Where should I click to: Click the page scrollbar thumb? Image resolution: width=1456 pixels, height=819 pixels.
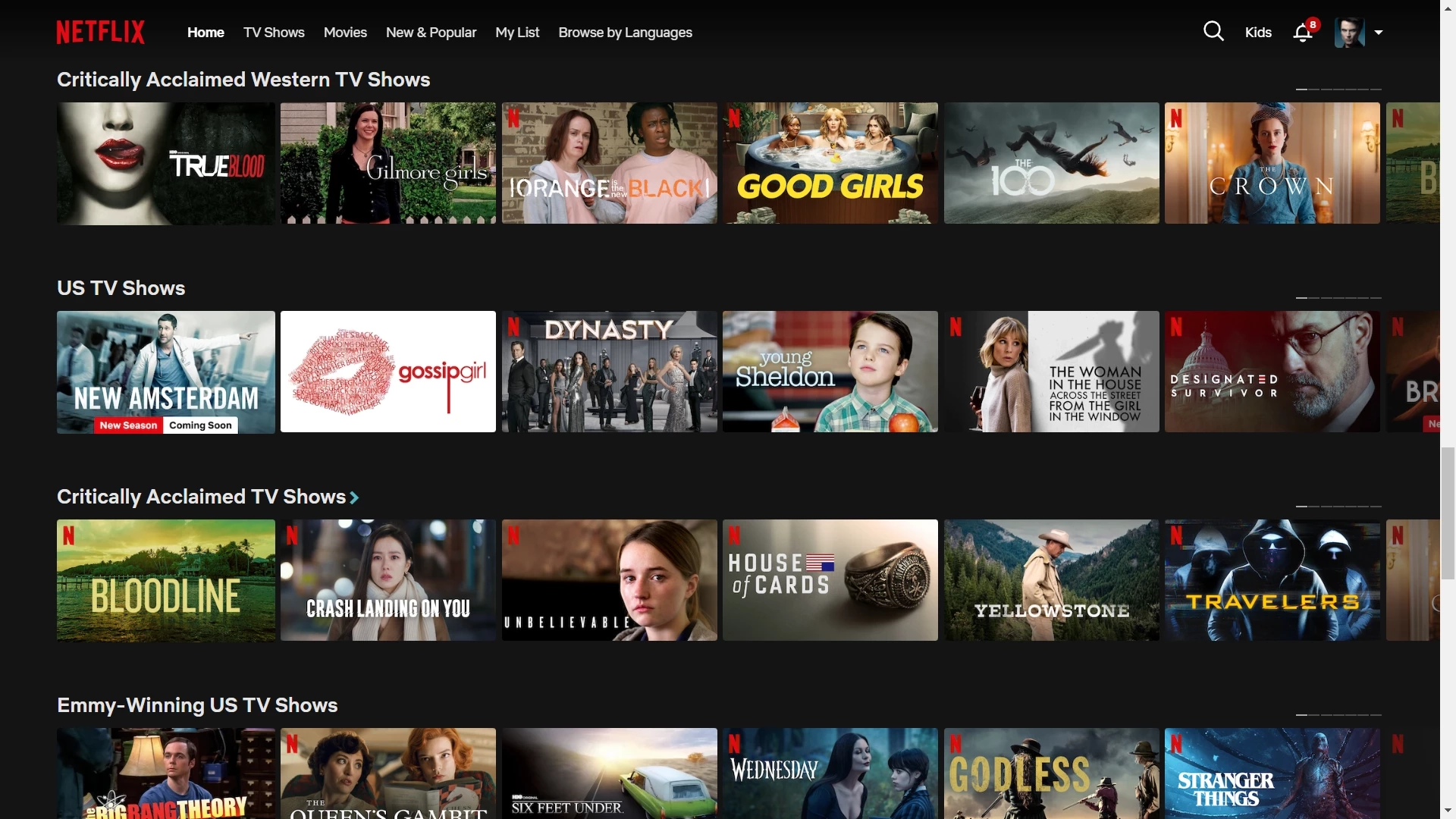pos(1448,513)
